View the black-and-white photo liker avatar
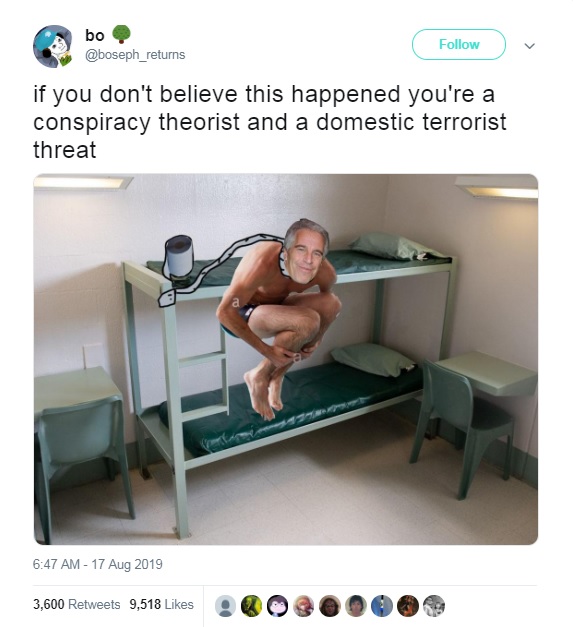Screen dimensions: 573x627 point(434,606)
